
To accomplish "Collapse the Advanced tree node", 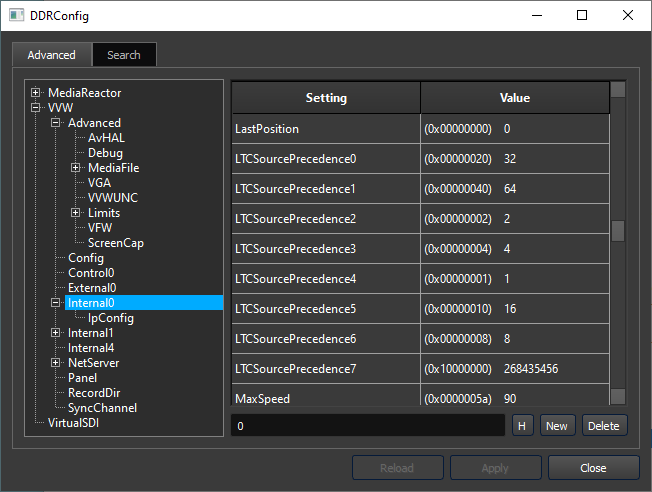I will (x=55, y=123).
